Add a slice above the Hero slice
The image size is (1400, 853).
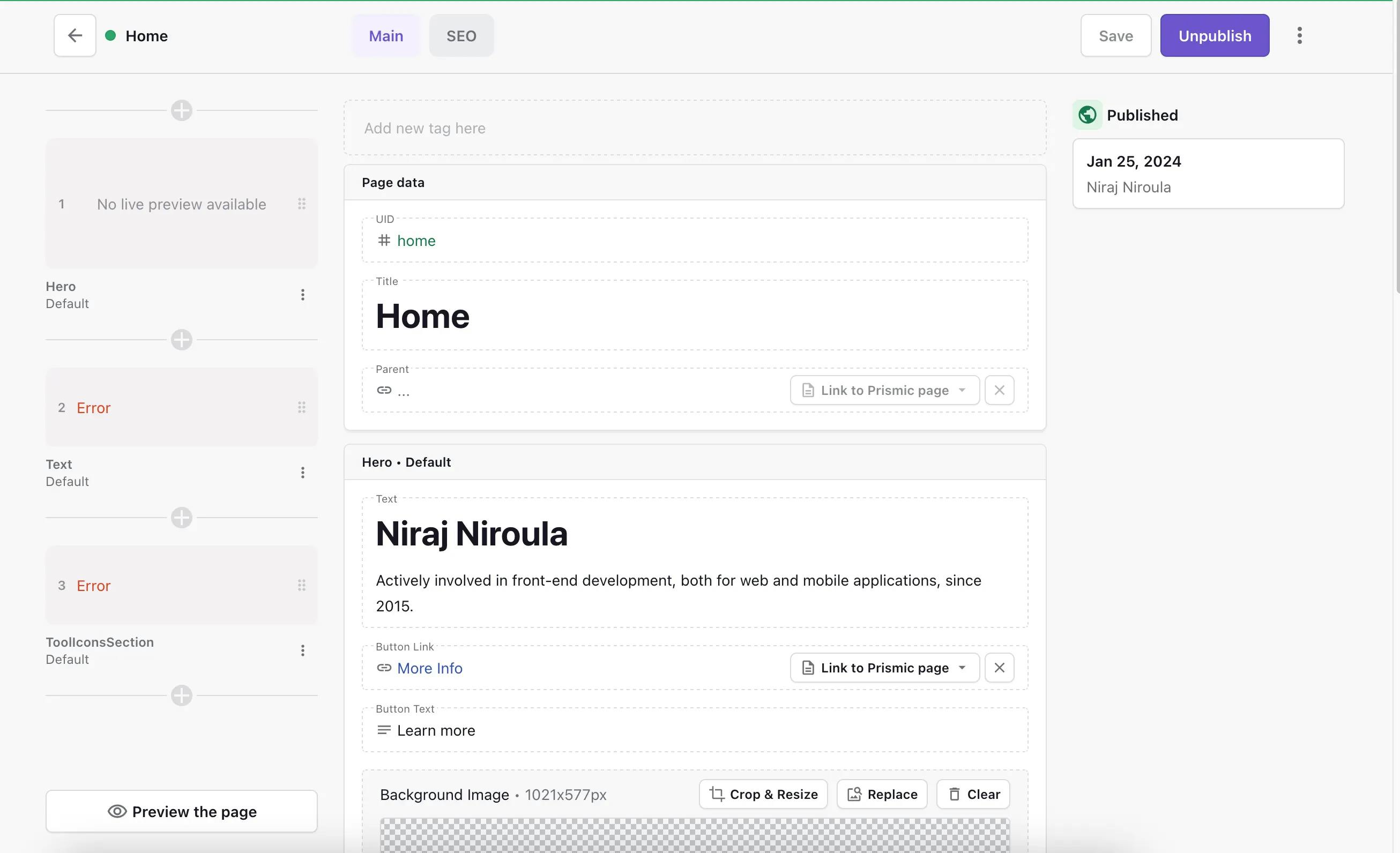point(181,110)
